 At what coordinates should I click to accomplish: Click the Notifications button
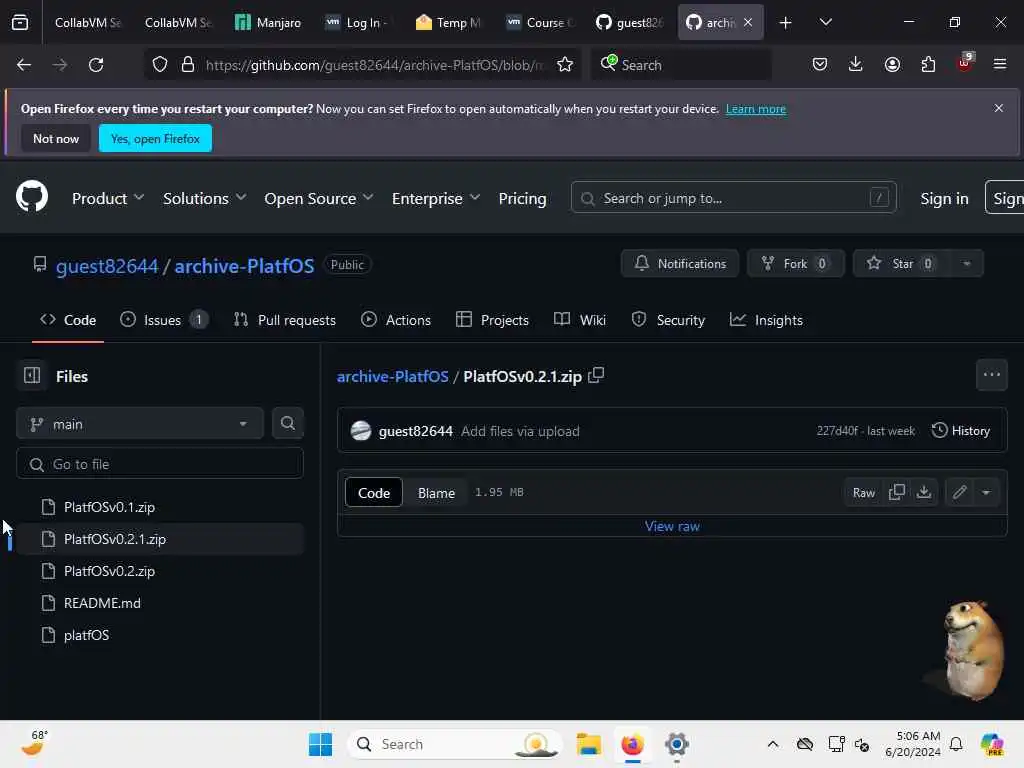[679, 264]
